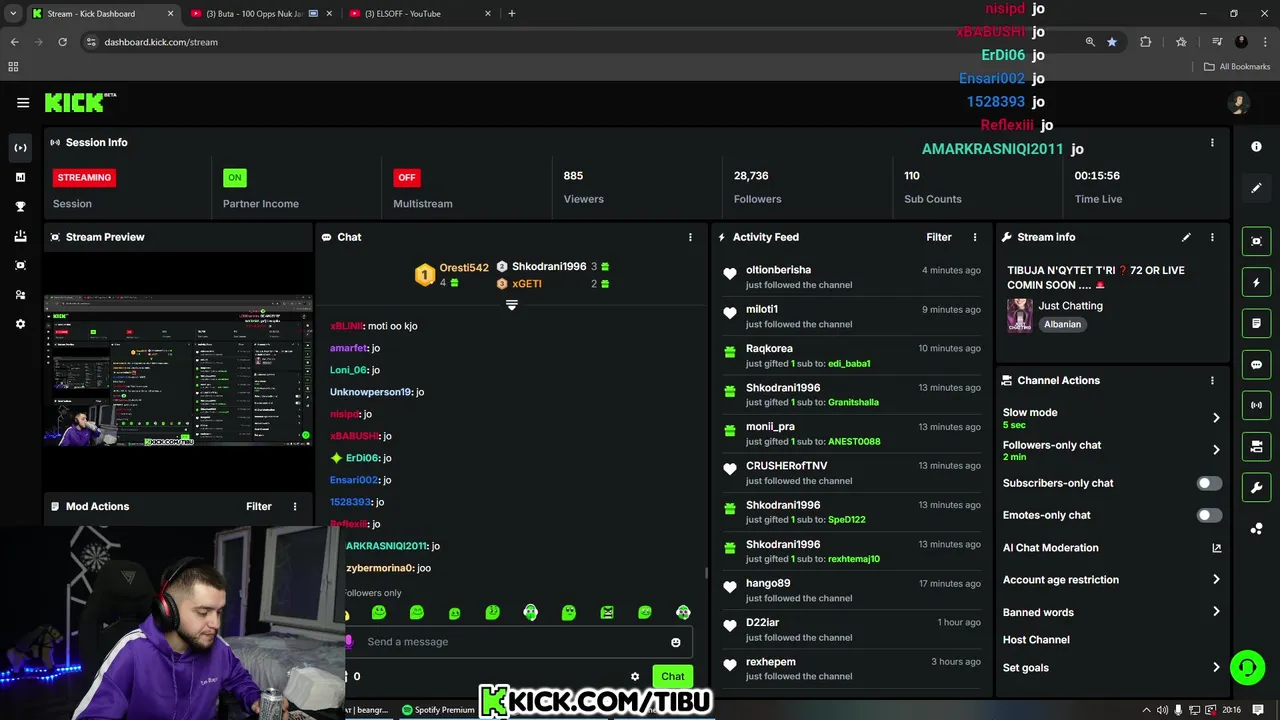
Task: Open the settings gear in left sidebar
Action: click(x=20, y=324)
